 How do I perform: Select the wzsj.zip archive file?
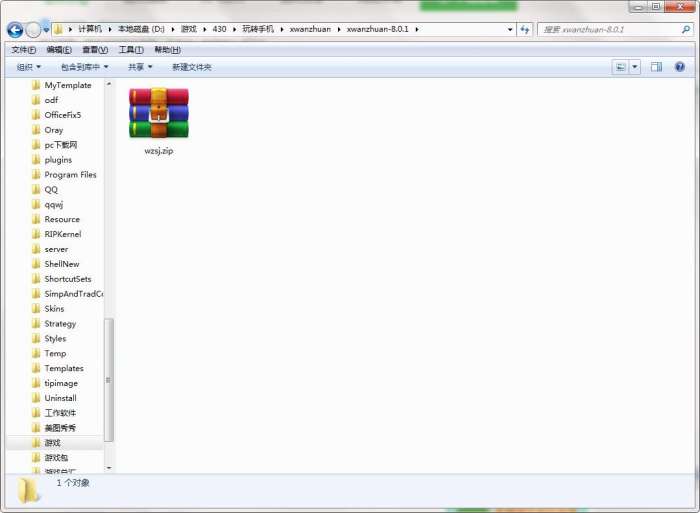point(159,121)
